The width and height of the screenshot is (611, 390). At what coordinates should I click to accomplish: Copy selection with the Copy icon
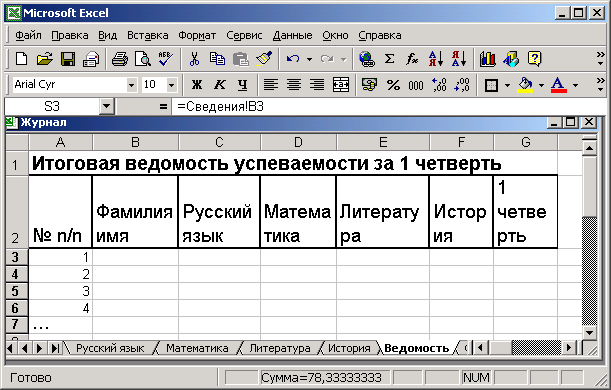click(217, 59)
